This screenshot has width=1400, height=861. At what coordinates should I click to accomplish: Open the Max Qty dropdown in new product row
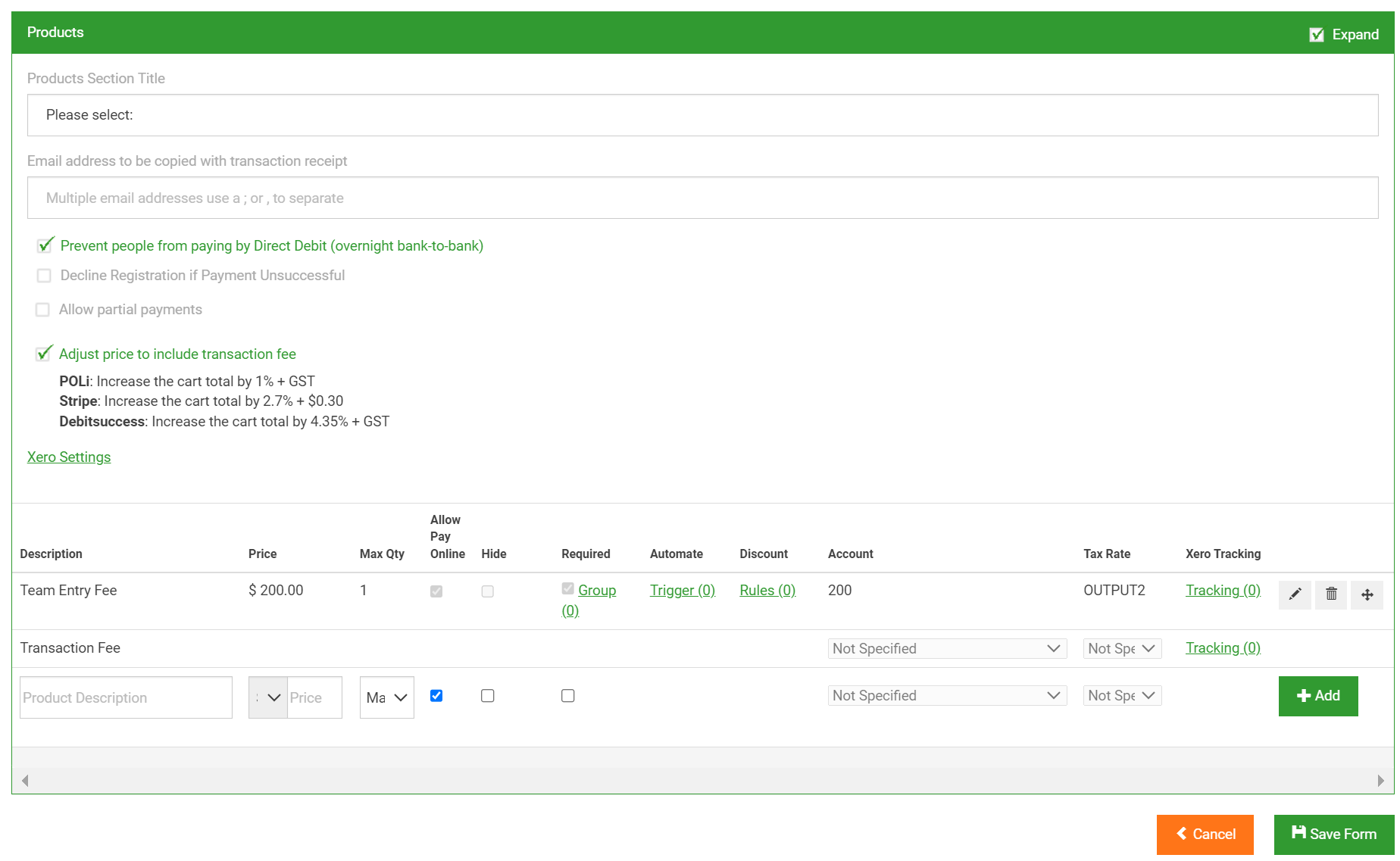coord(387,697)
